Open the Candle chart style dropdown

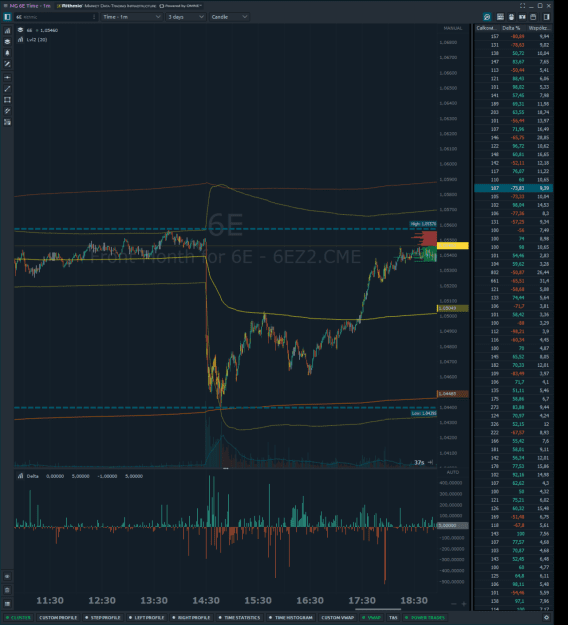229,17
